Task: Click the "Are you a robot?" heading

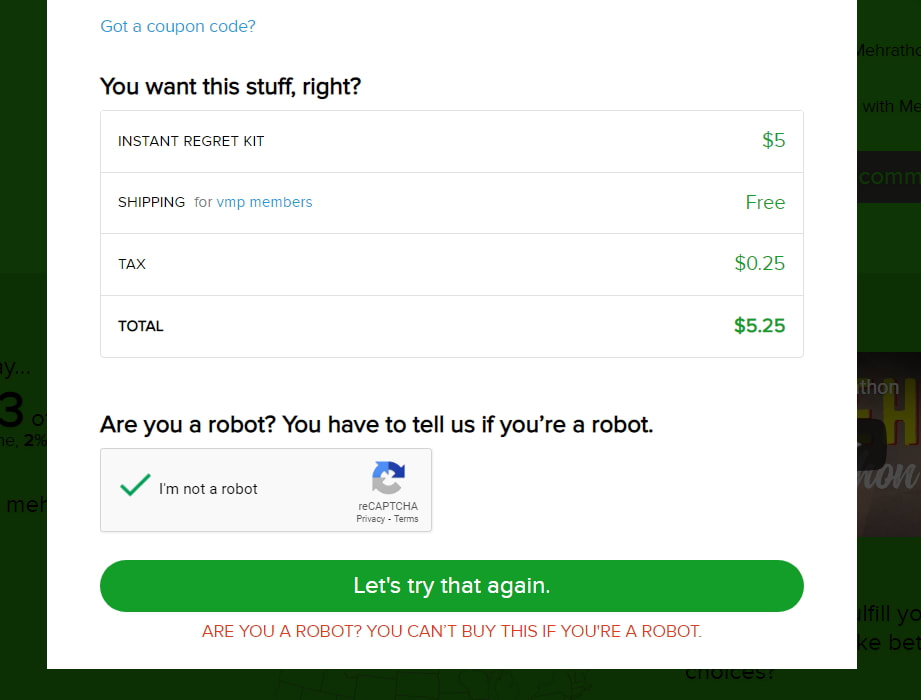Action: tap(376, 424)
